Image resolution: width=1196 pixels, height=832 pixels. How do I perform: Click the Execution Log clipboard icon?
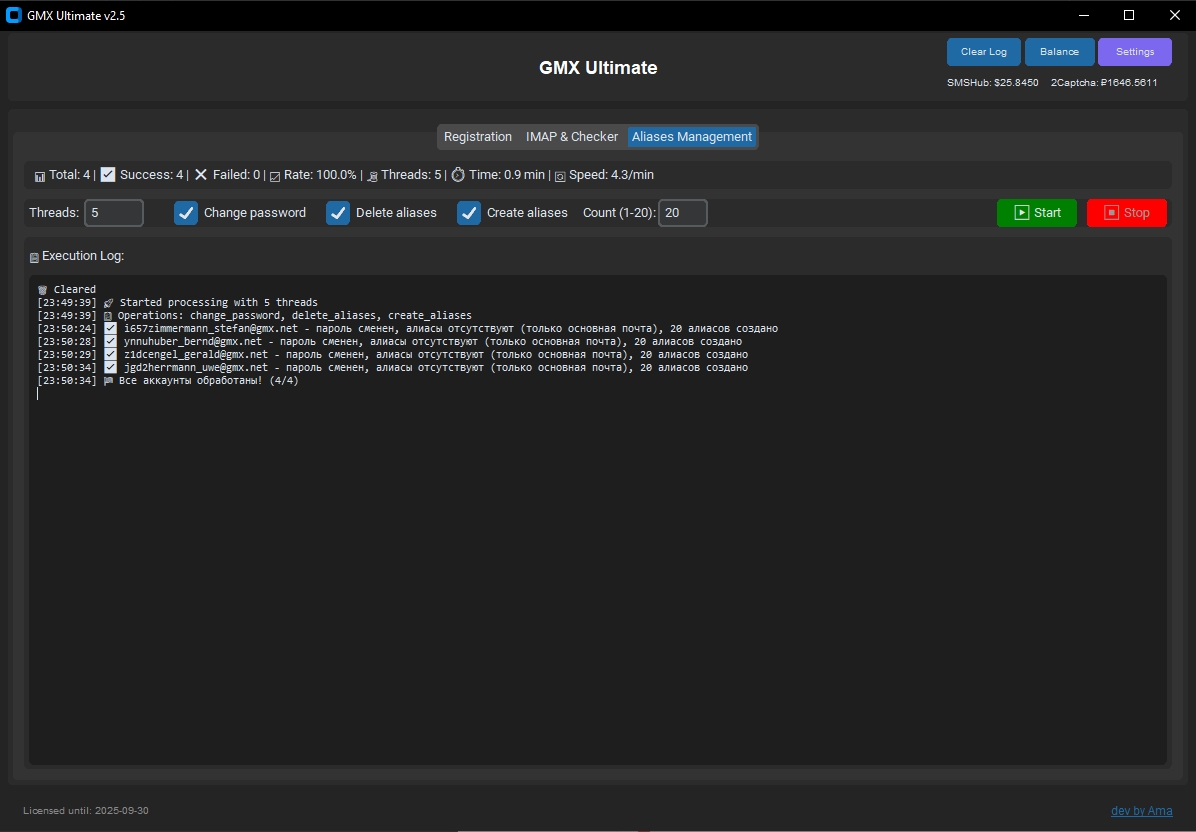(x=34, y=258)
